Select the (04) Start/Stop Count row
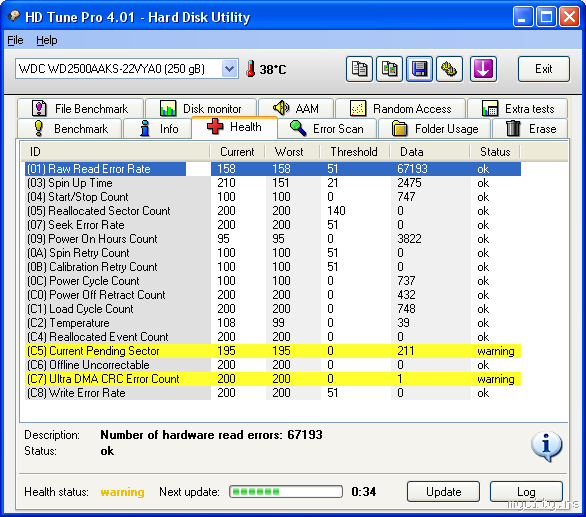This screenshot has width=586, height=517. (x=273, y=197)
